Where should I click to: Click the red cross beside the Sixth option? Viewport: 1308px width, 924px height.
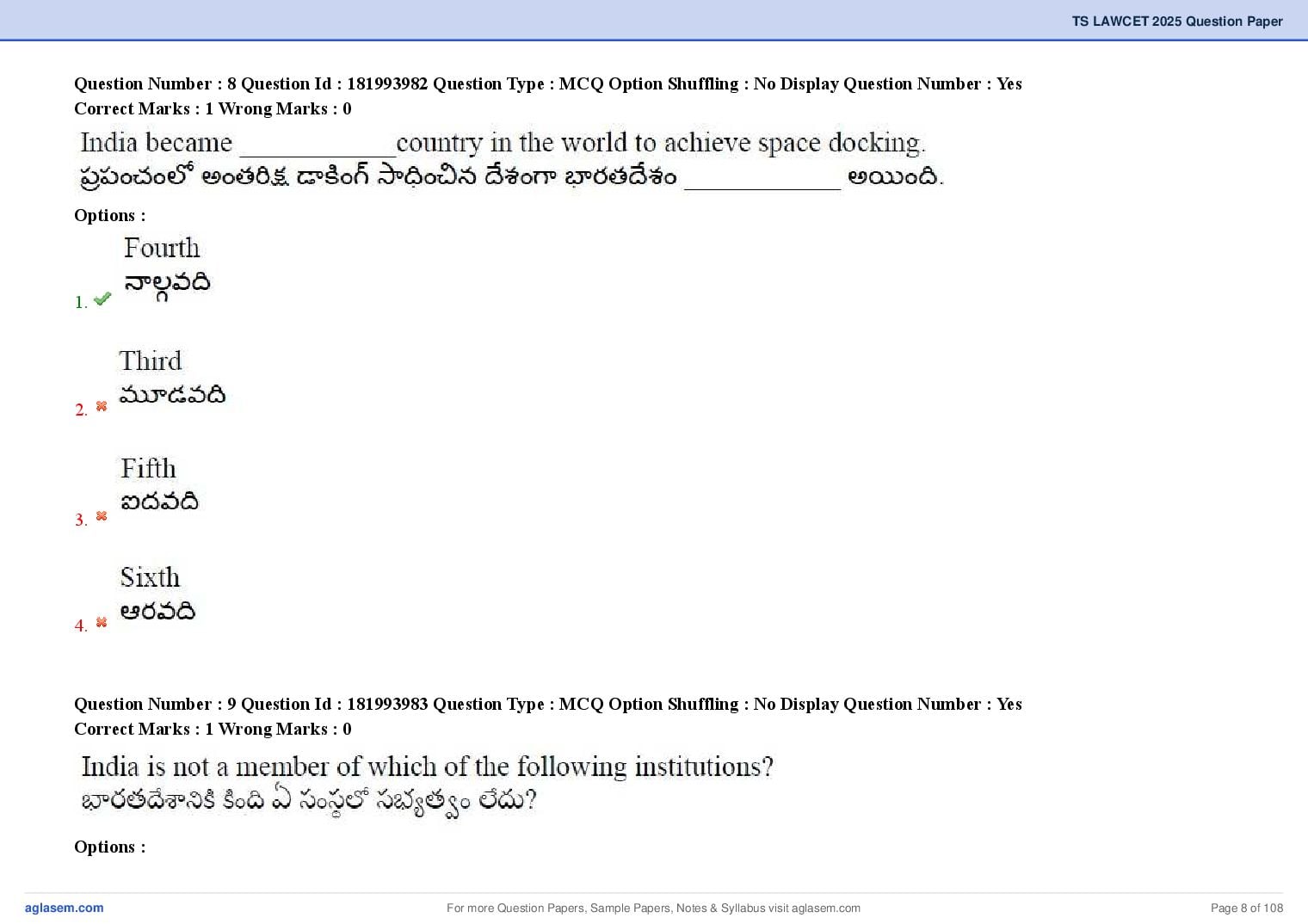coord(102,622)
